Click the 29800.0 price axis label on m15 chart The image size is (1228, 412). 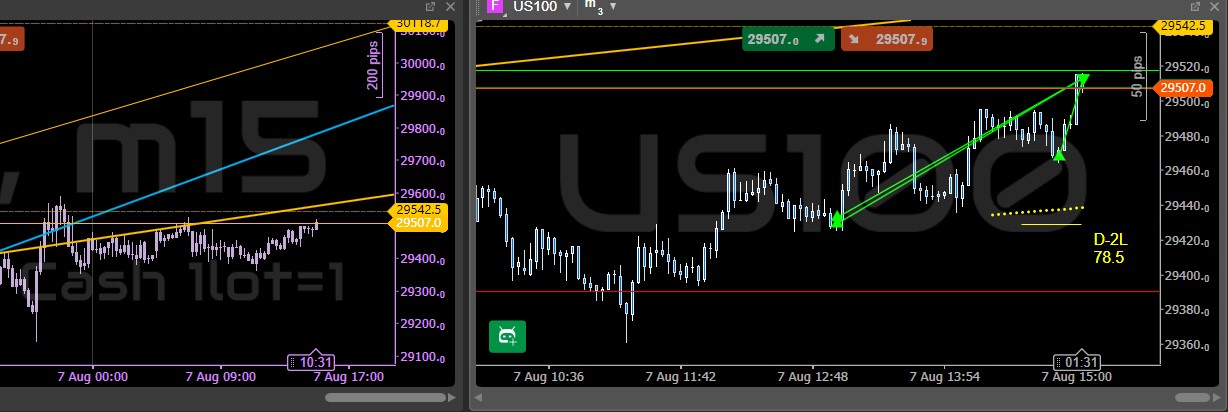pos(422,129)
